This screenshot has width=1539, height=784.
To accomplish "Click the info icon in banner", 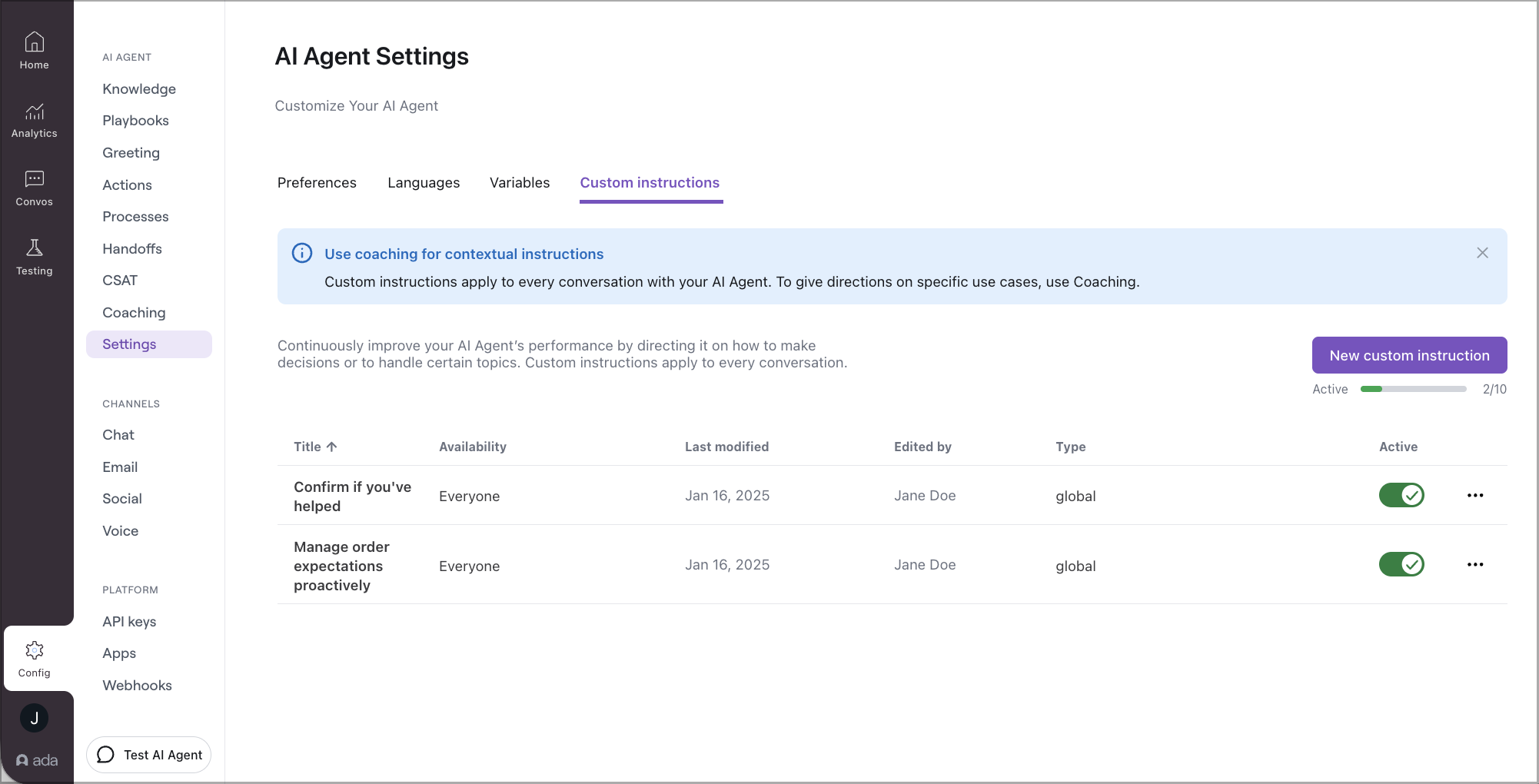I will point(302,253).
